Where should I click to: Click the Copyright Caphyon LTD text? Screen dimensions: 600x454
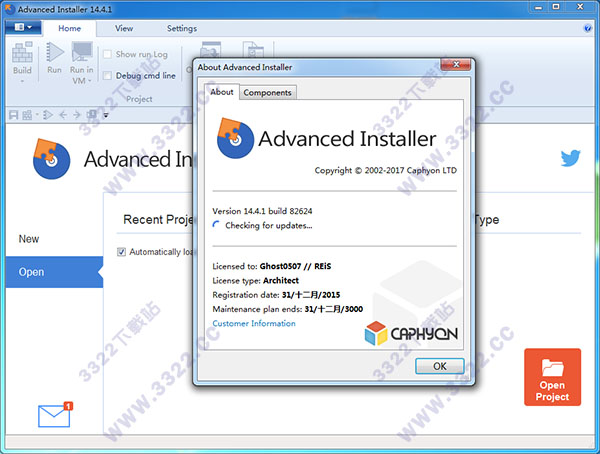click(386, 170)
